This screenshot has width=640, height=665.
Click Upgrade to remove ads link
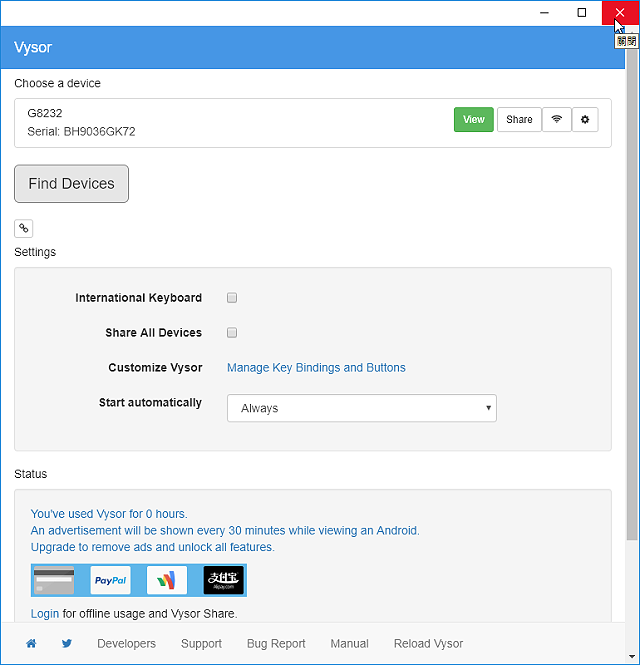point(153,547)
